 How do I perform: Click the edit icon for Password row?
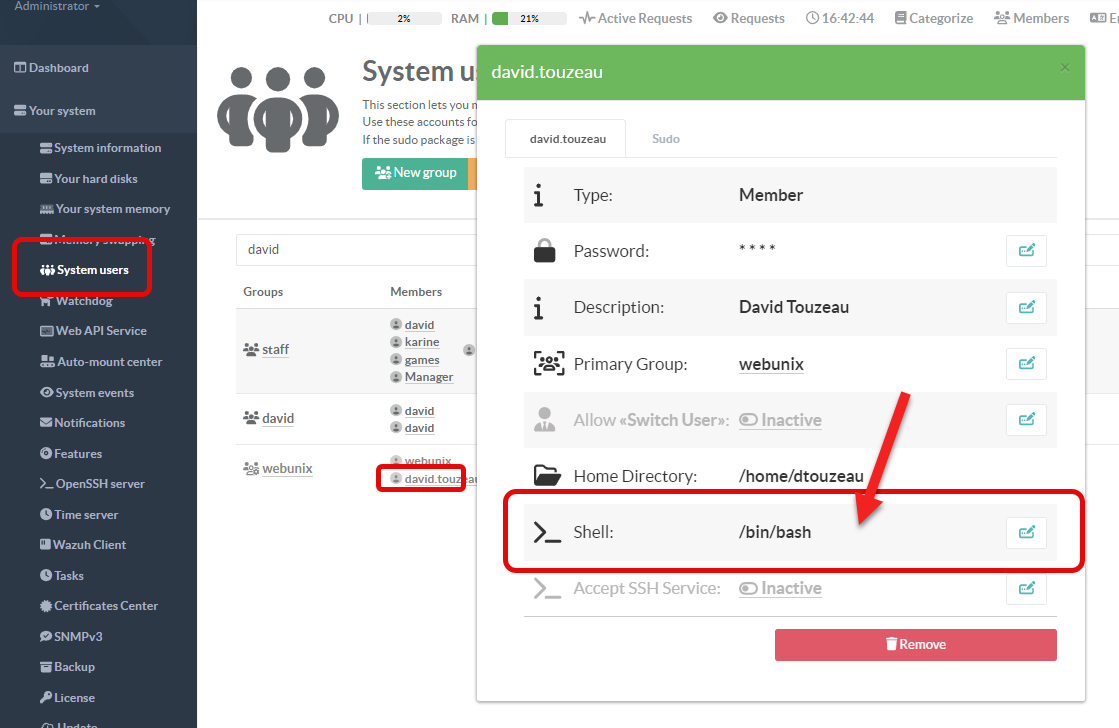[1026, 251]
